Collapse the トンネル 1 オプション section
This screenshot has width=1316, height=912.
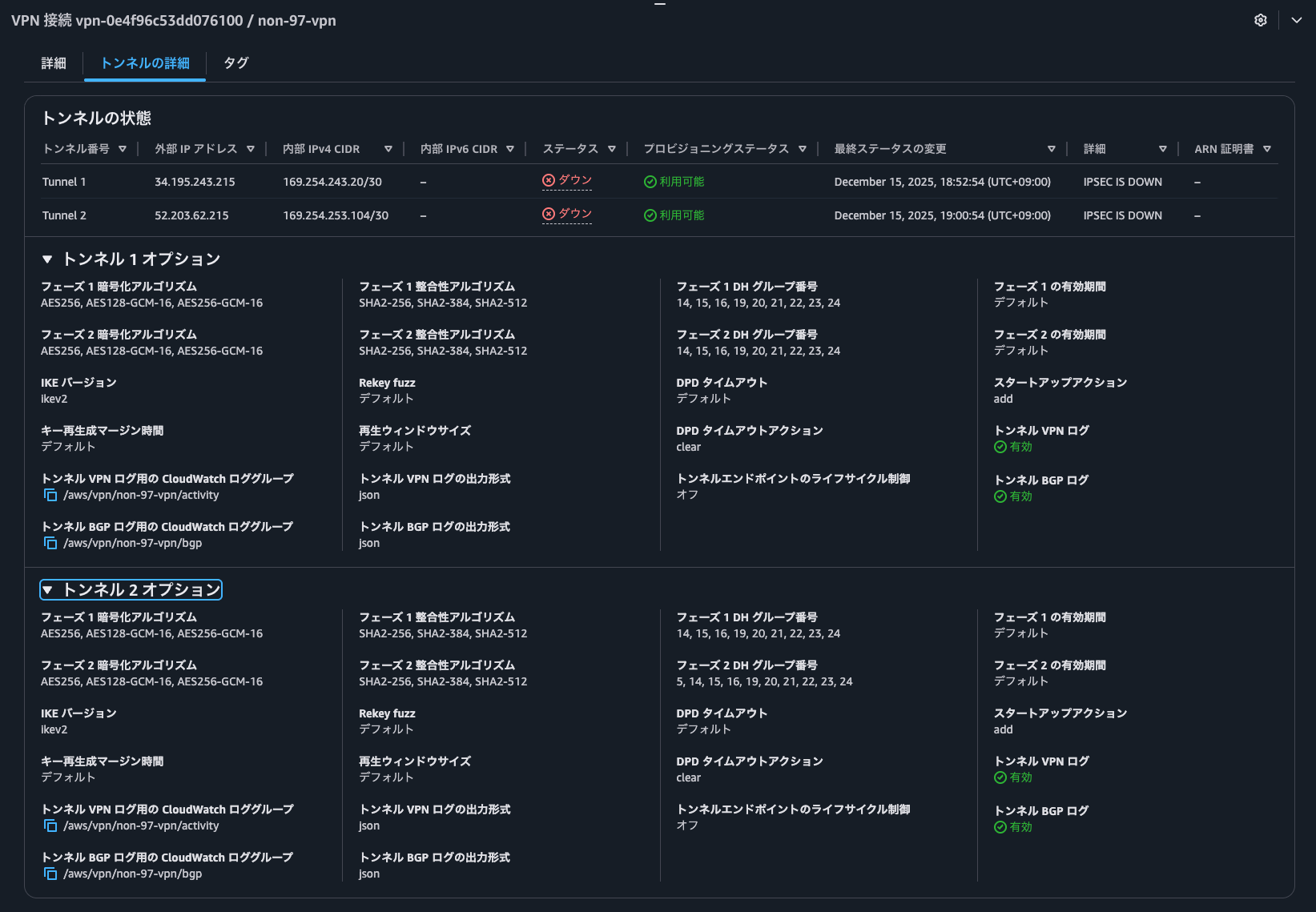(47, 259)
